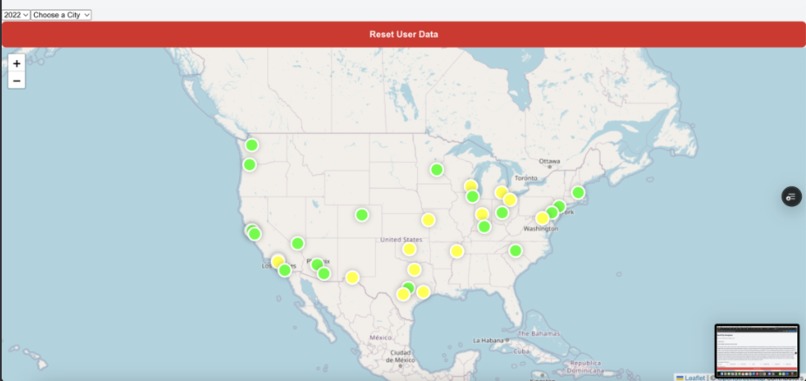Select the yellow Indianapolis marker in Indiana
Viewport: 806px width, 381px height.
click(482, 214)
